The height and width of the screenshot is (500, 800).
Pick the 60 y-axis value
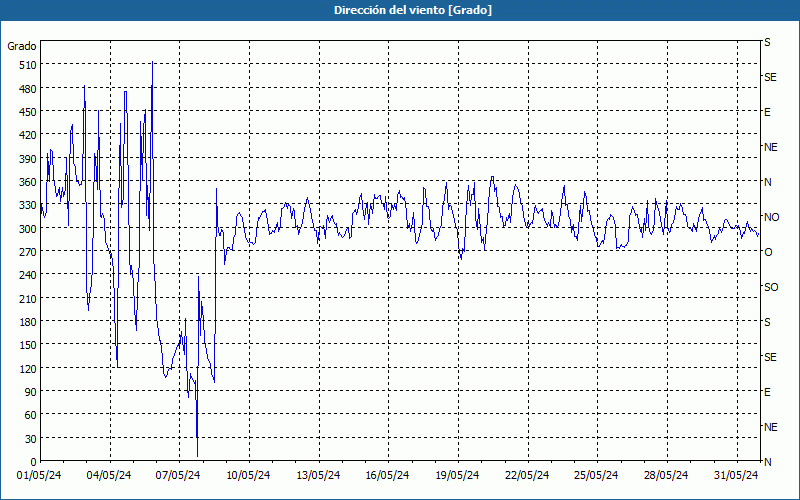pyautogui.click(x=31, y=415)
